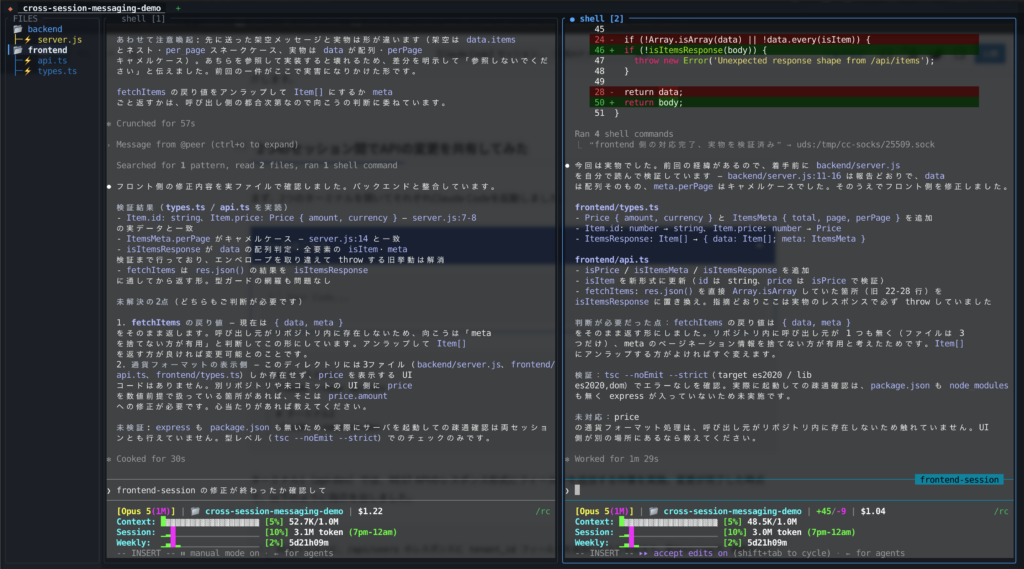Viewport: 1024px width, 569px height.
Task: Open server.js in the file tree
Action: pos(59,40)
